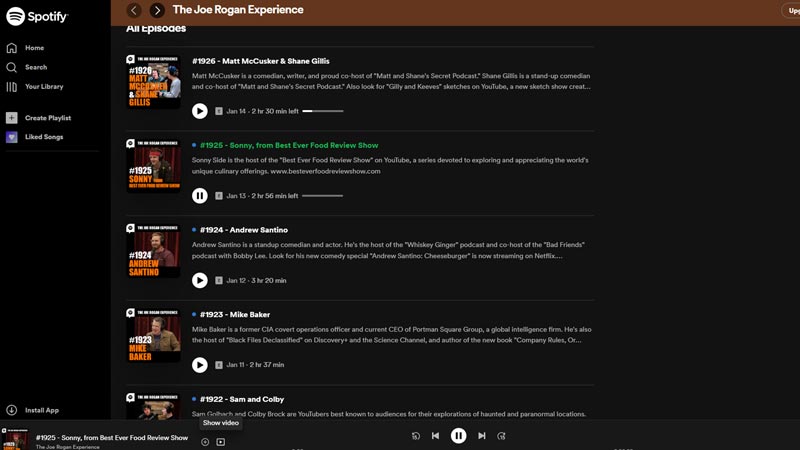Click the Mike Baker episode description text
800x450 pixels.
tap(391, 335)
